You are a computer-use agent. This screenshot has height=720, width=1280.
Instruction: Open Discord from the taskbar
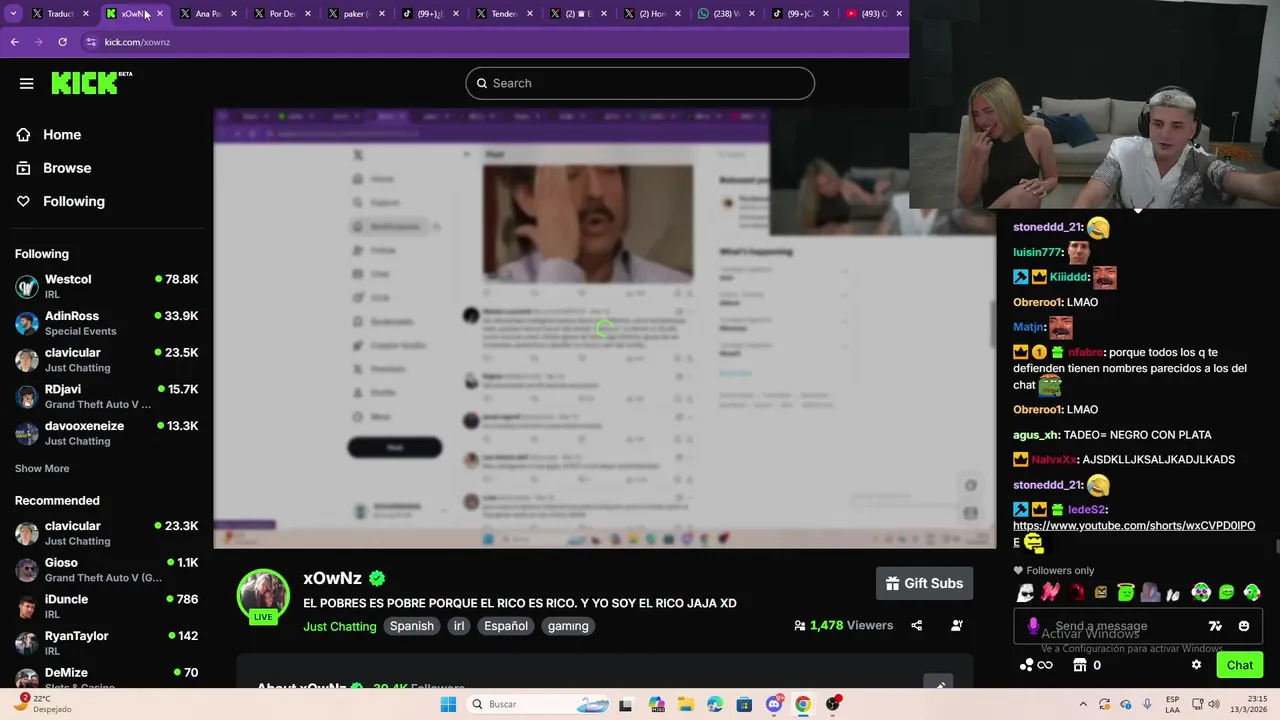point(774,704)
